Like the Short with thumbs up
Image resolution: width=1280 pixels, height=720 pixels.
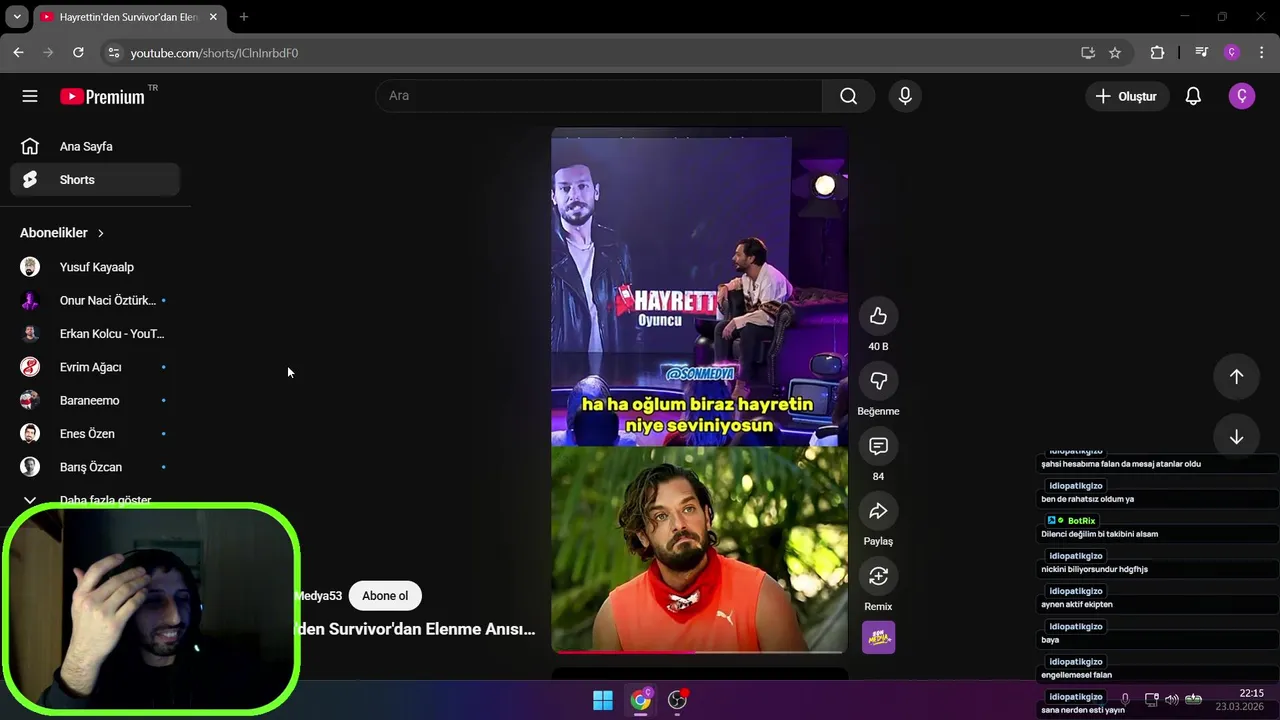[x=878, y=316]
